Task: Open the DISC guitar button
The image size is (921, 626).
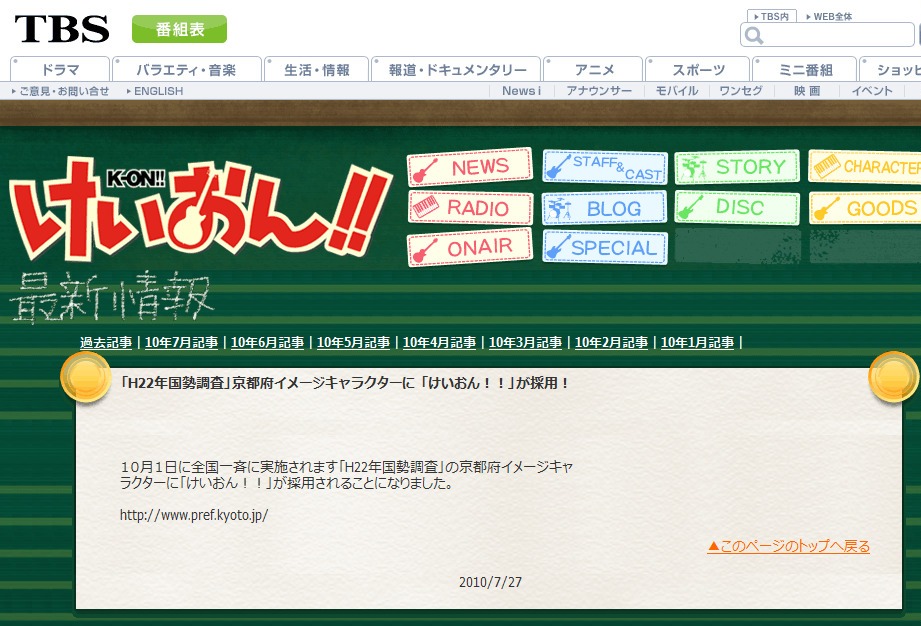Action: (x=737, y=207)
